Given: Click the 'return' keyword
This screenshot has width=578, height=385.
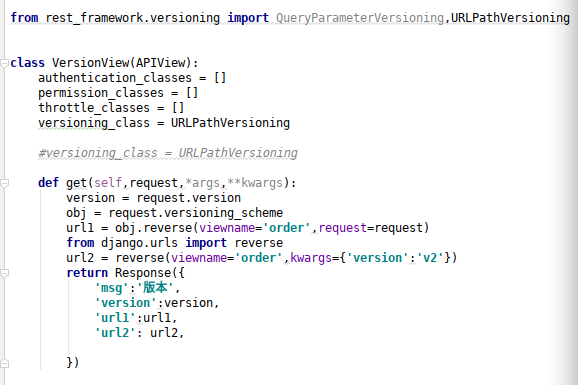Looking at the screenshot, I should tap(87, 273).
